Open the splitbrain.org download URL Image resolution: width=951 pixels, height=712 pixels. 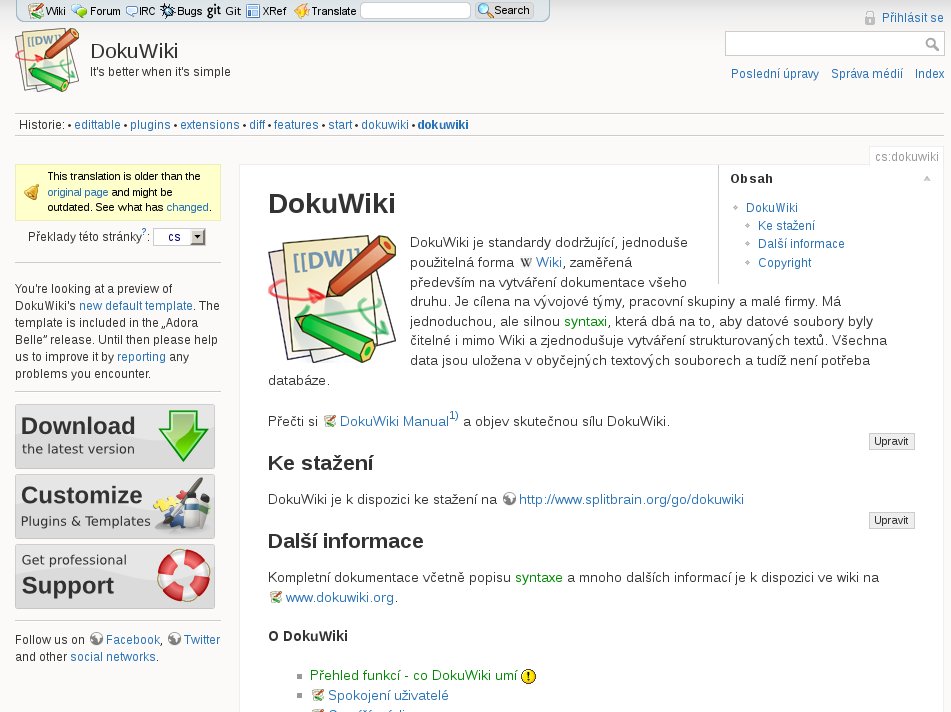pos(631,500)
